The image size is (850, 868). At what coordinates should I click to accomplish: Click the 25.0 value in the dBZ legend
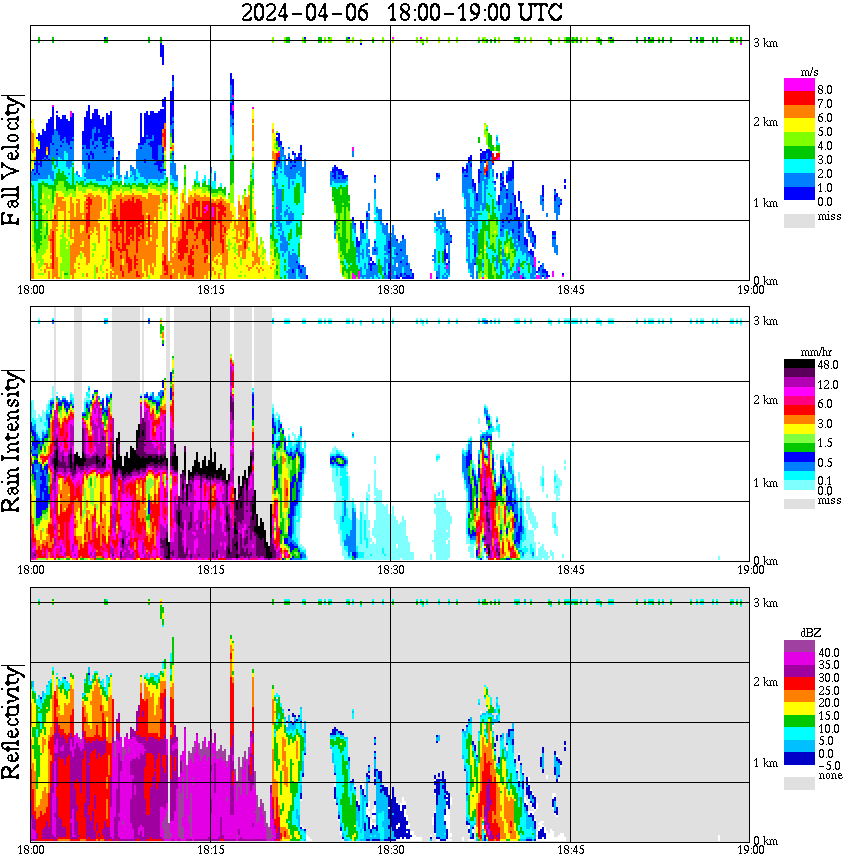(x=828, y=690)
